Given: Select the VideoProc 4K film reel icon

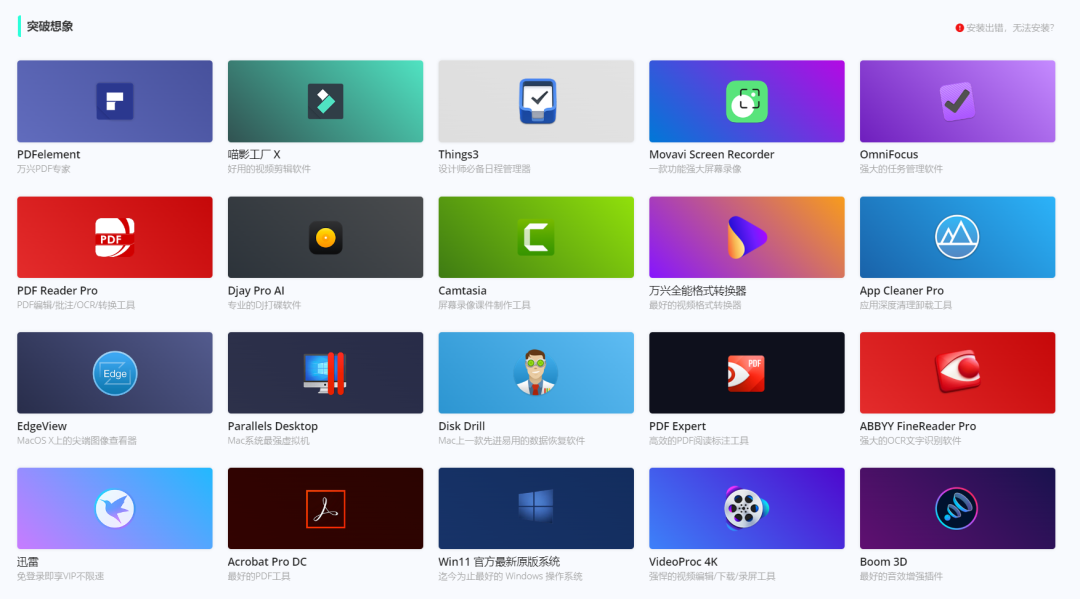Looking at the screenshot, I should click(x=746, y=509).
